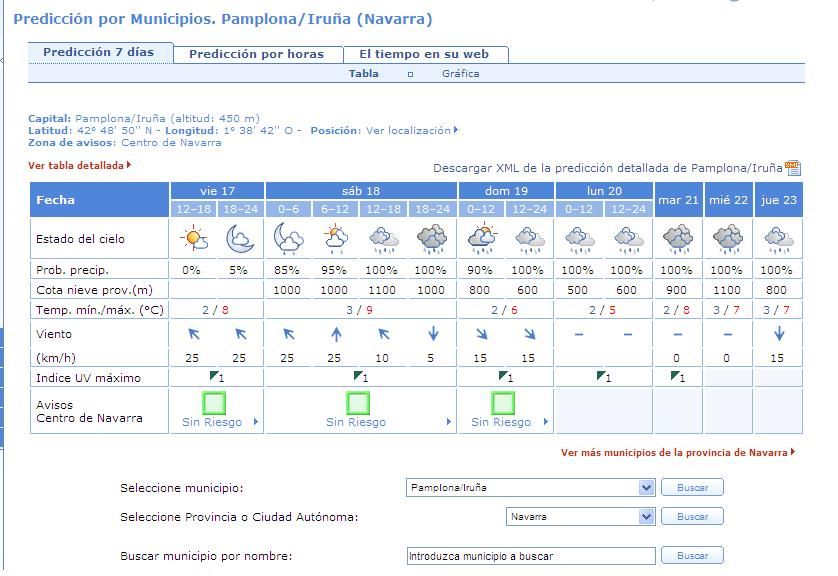This screenshot has width=838, height=576.
Task: Click south wind arrow for sáb 18 18-24
Action: (433, 334)
